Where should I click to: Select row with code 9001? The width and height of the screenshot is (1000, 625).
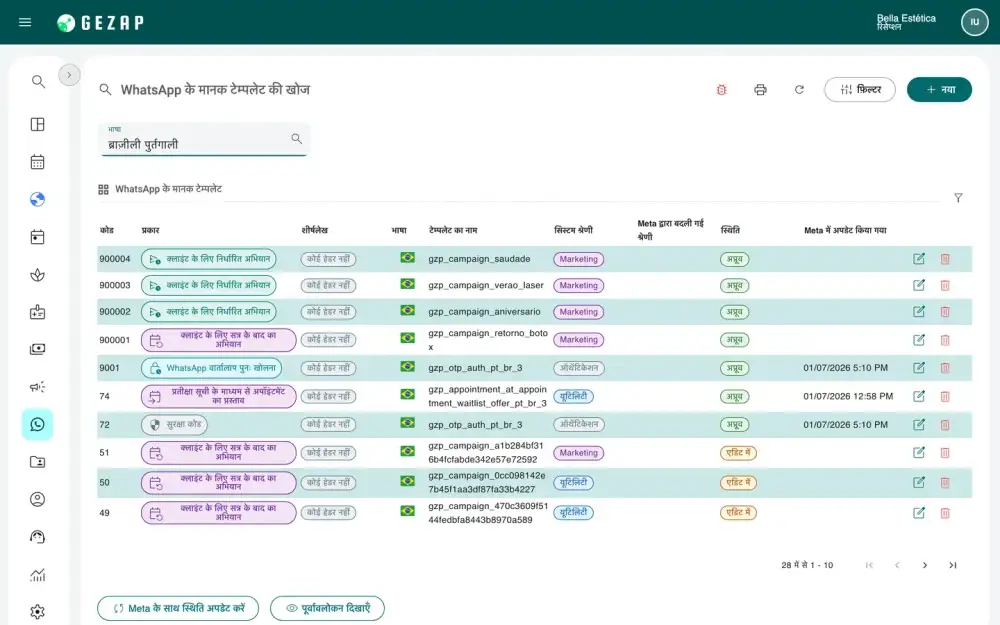[x=534, y=368]
